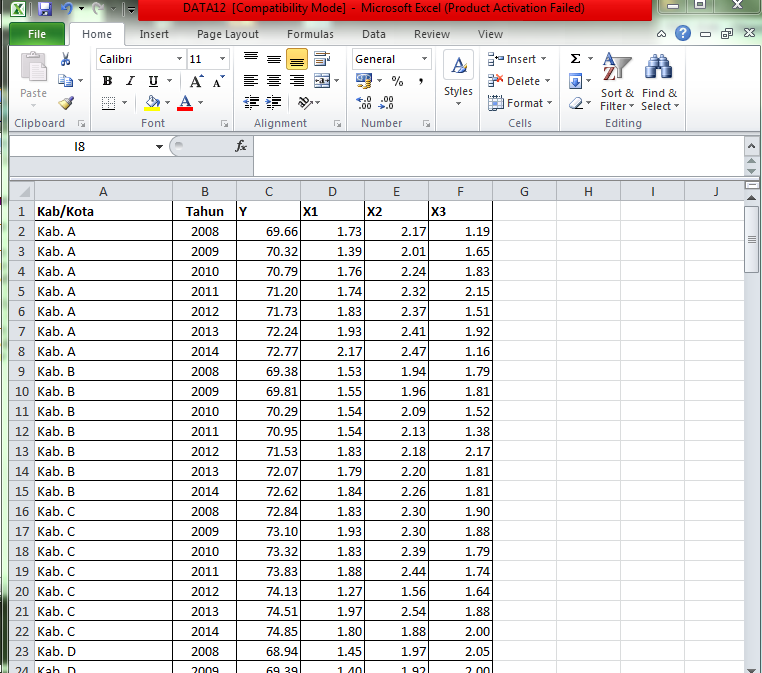Select cell A1 Kab/Kota
The height and width of the screenshot is (673, 762).
tap(104, 212)
